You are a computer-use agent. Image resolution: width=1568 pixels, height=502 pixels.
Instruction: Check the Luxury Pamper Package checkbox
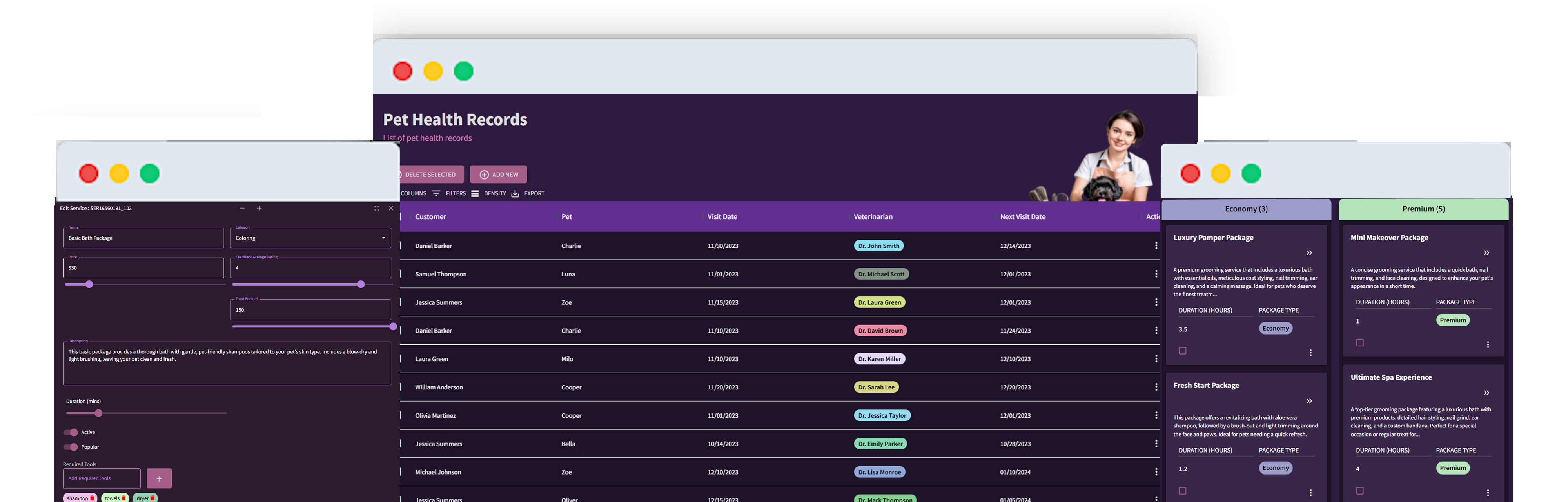click(1183, 351)
